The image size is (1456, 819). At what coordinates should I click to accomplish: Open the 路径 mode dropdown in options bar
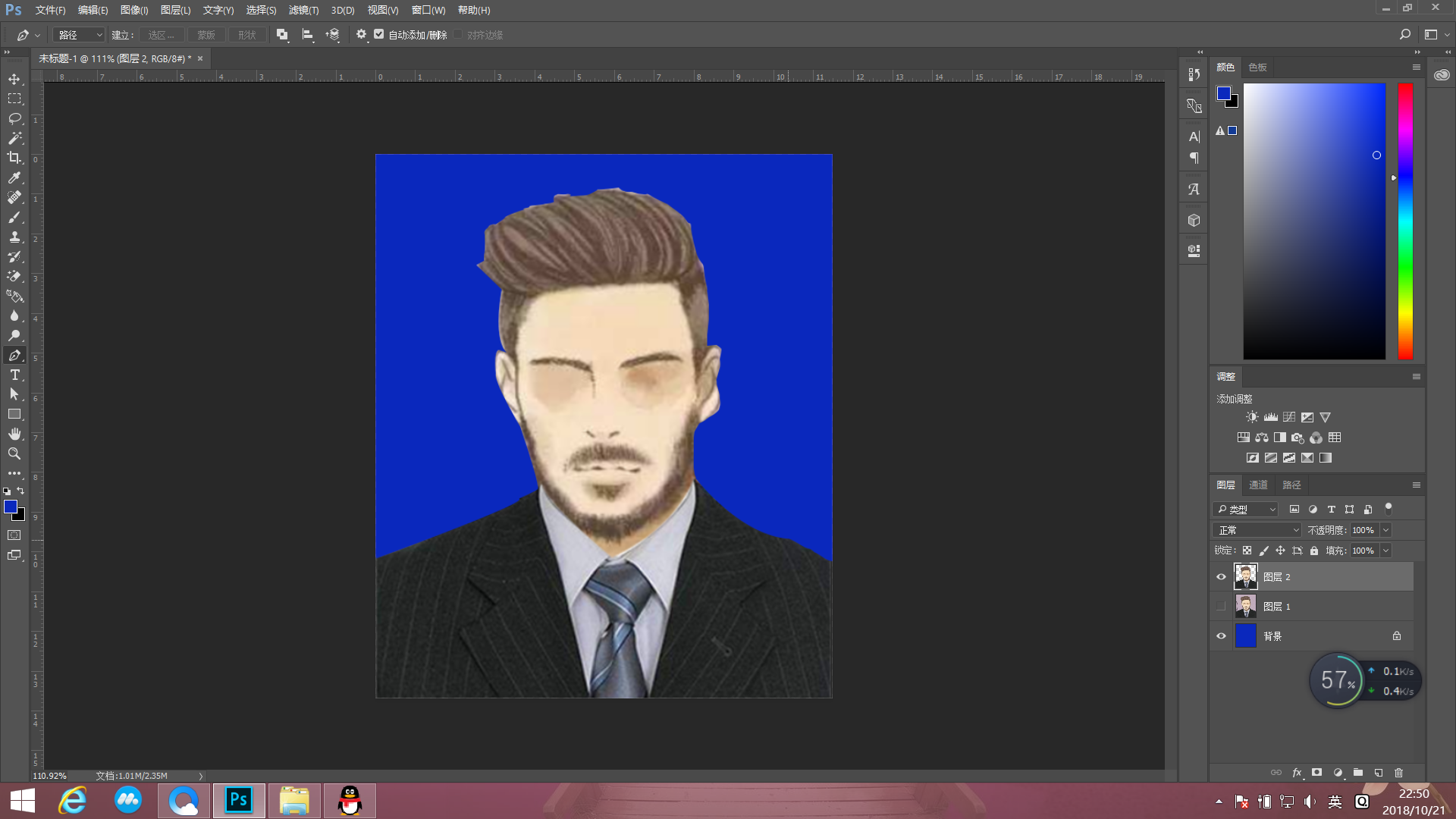[x=79, y=35]
